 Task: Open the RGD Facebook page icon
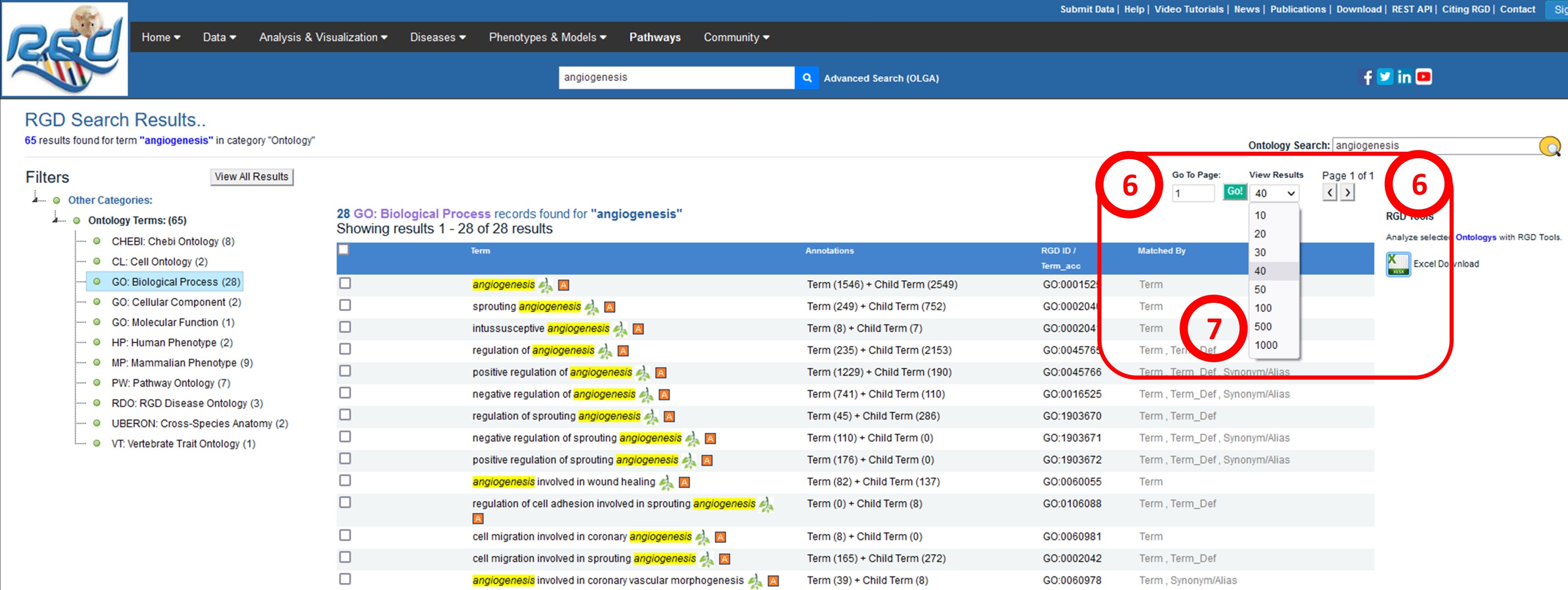click(1367, 77)
